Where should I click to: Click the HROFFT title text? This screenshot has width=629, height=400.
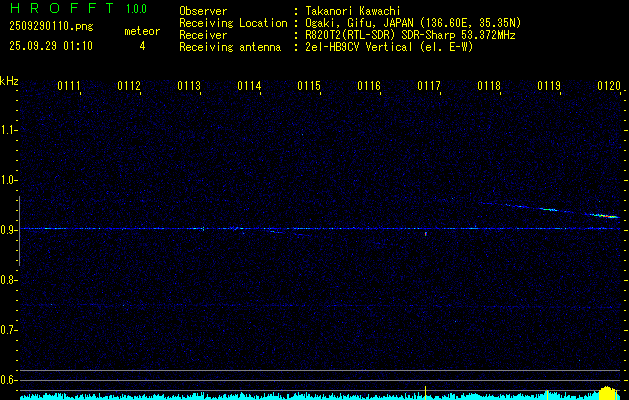[61, 8]
